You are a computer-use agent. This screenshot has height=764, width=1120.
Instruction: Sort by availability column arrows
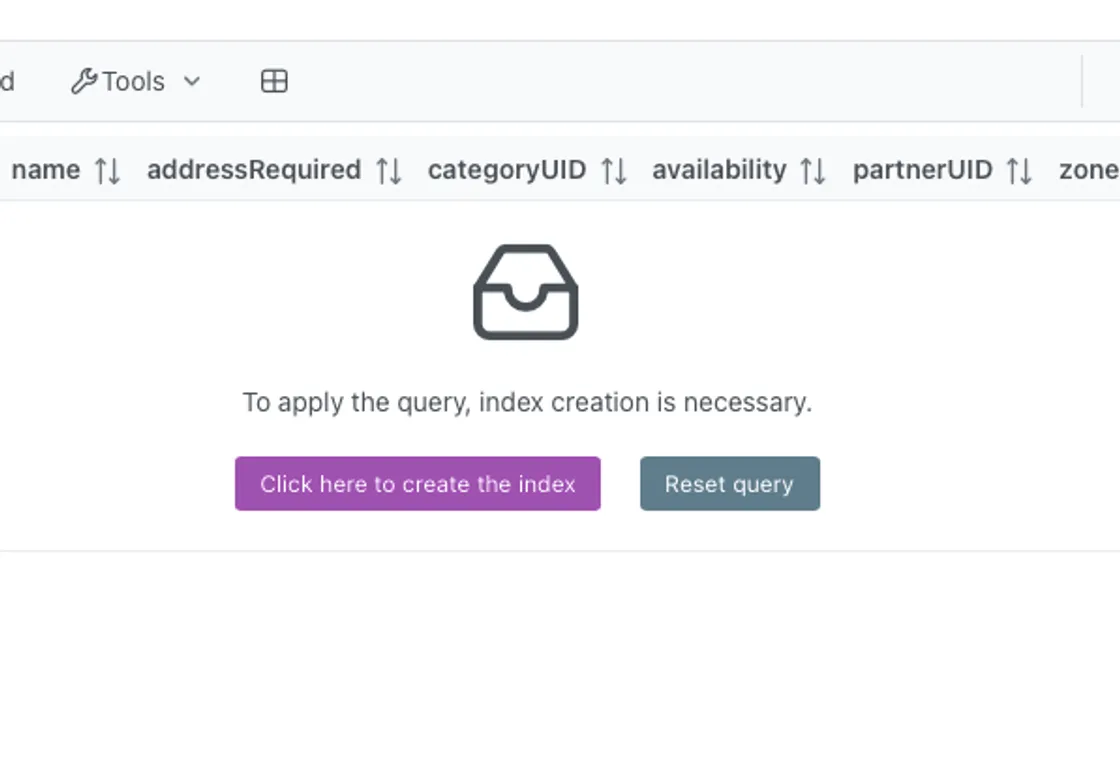coord(813,171)
